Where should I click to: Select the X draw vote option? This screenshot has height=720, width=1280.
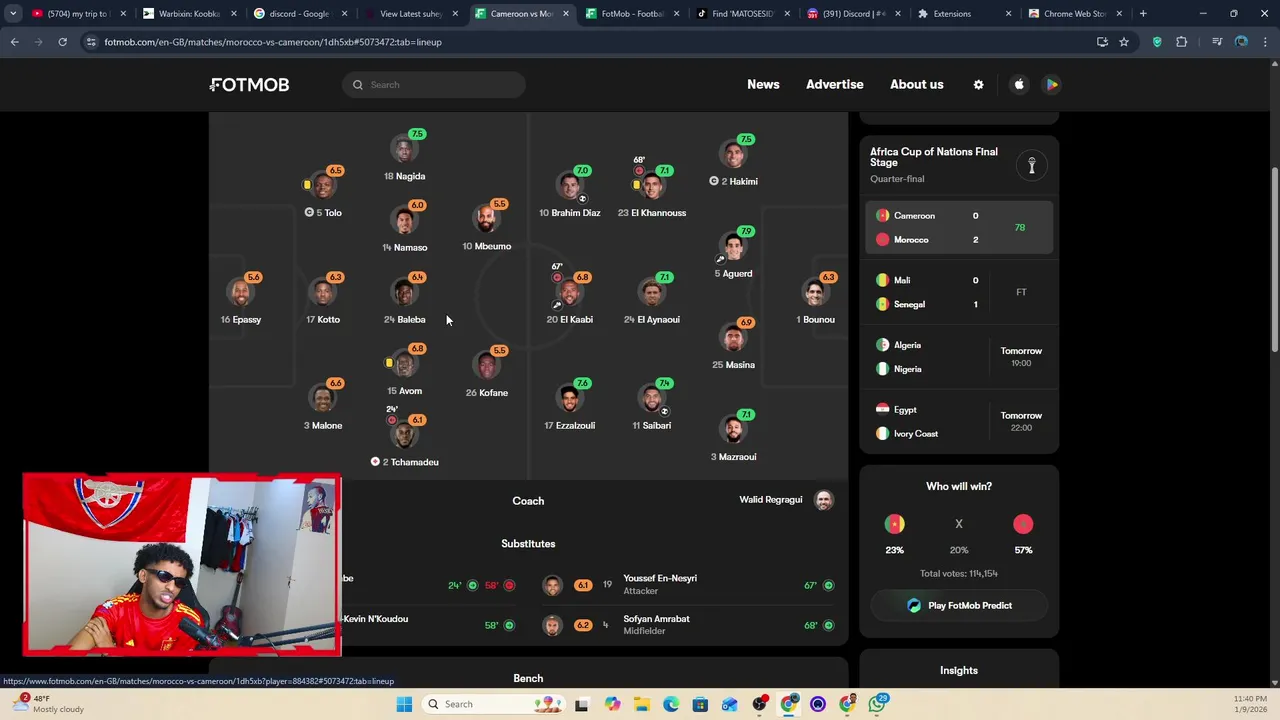click(x=959, y=524)
